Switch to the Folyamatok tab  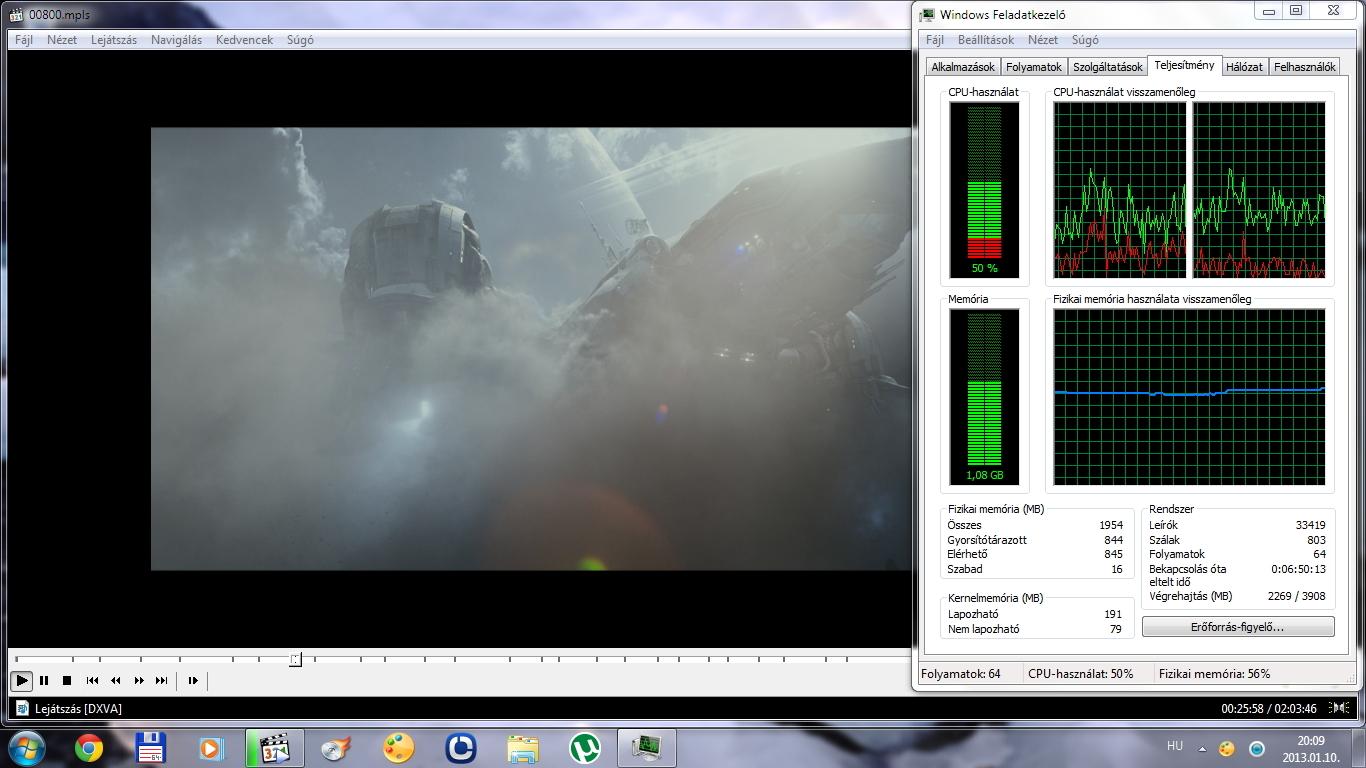[x=1034, y=67]
